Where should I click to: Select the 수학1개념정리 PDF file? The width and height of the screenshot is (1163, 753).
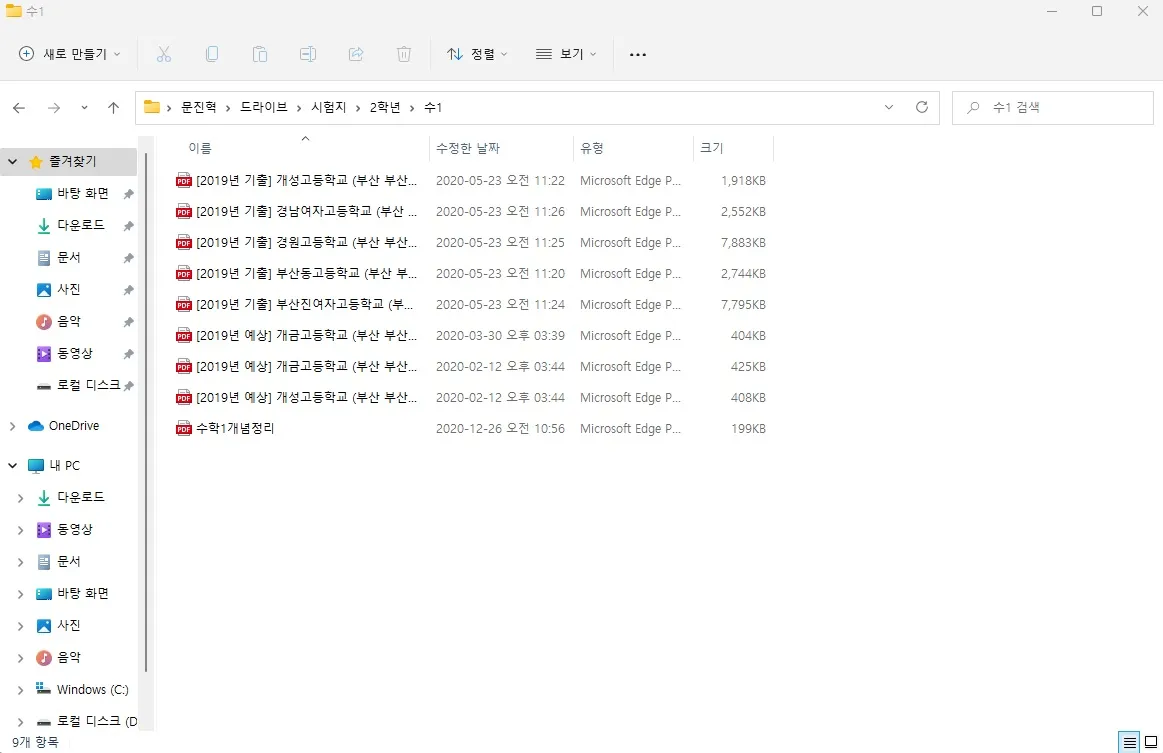234,428
